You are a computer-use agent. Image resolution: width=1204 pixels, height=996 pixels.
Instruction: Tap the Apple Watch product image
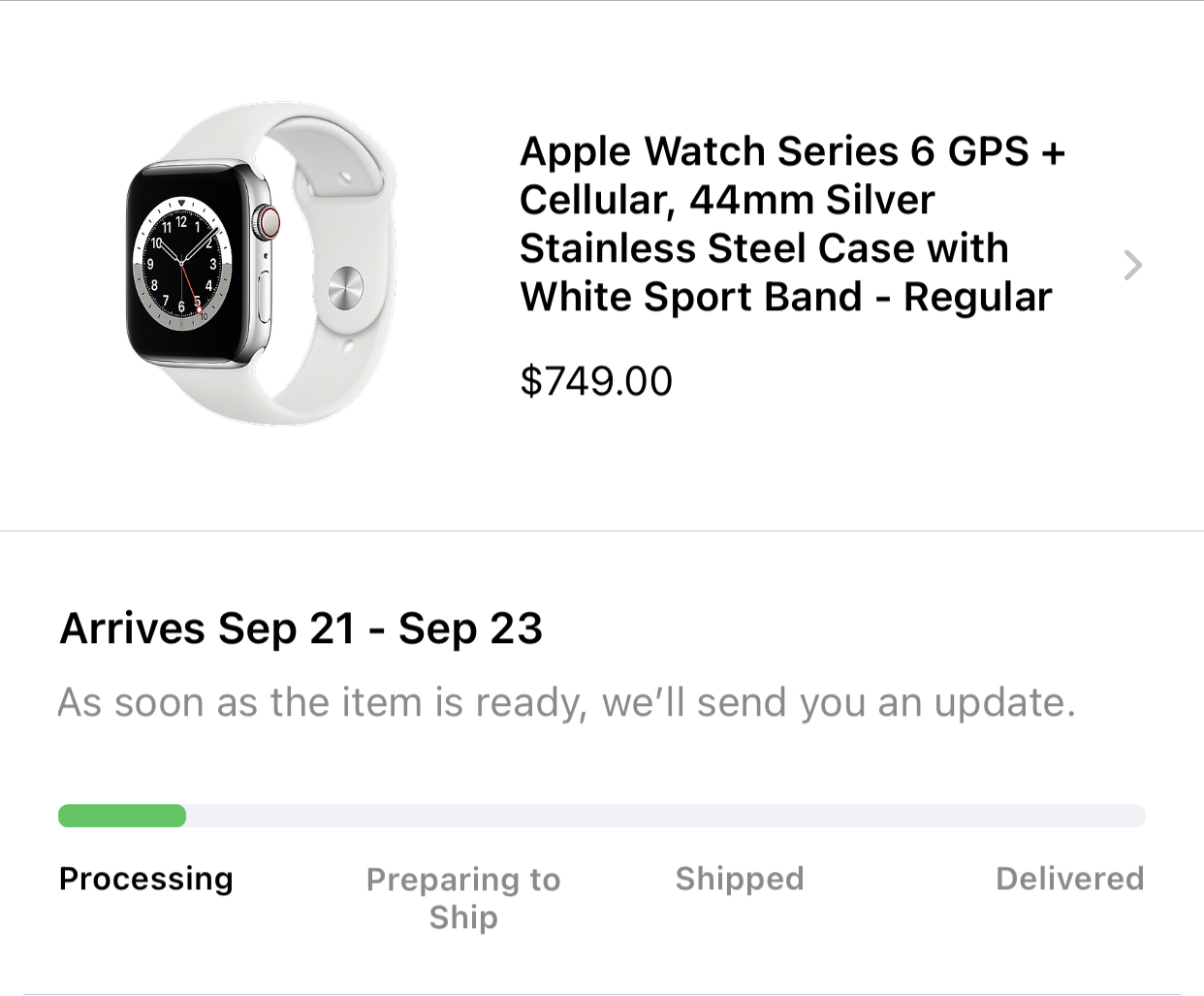pyautogui.click(x=260, y=264)
